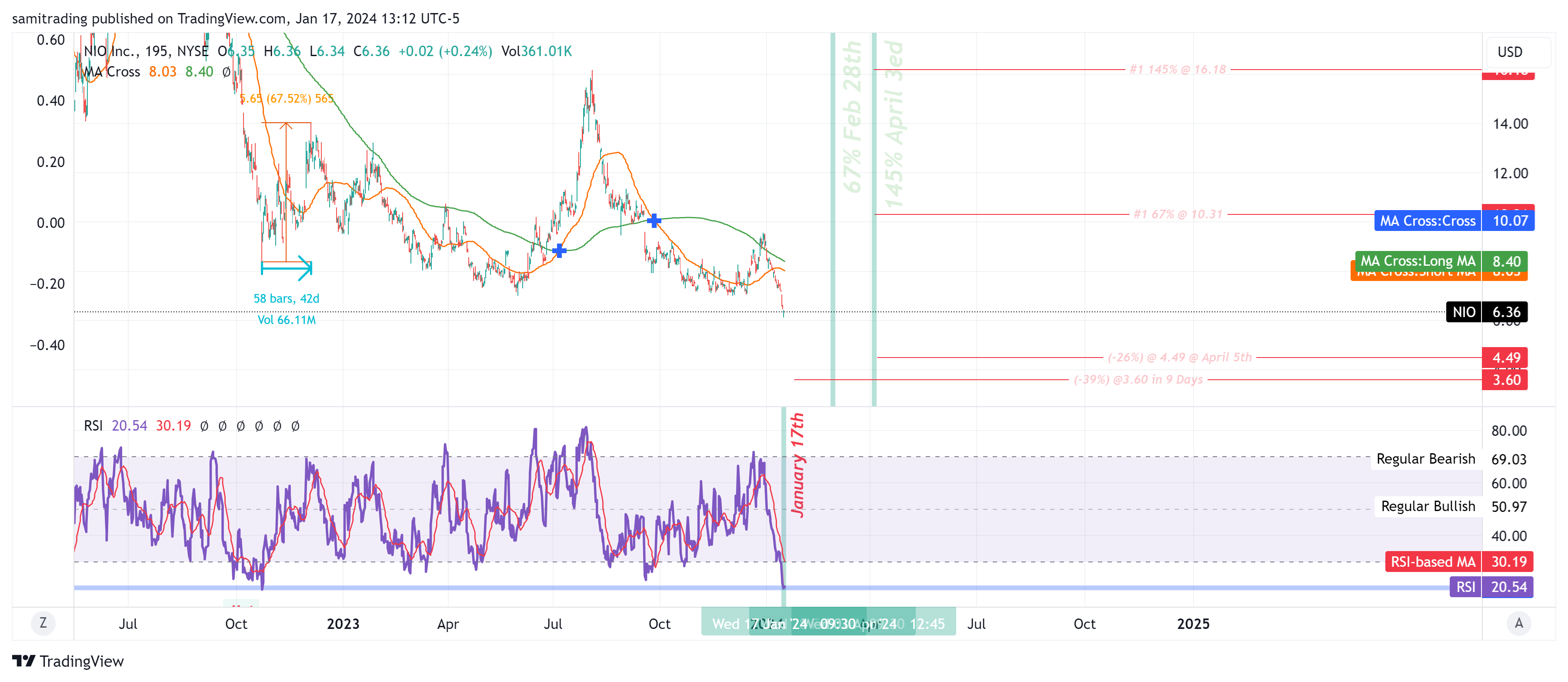Select the 3.60 price level tag
Screen dimensions: 1568x682
tap(1505, 380)
